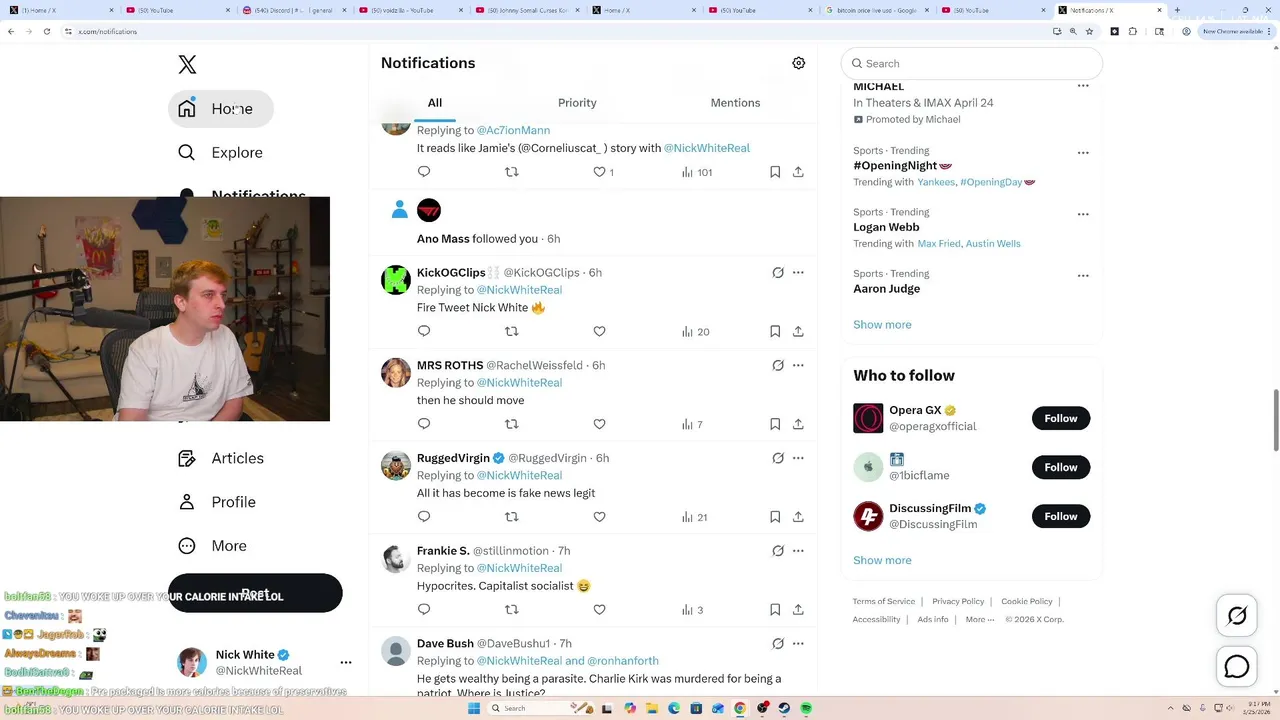Switch to bitcoin price Google tab
The height and width of the screenshot is (720, 1280).
[875, 10]
